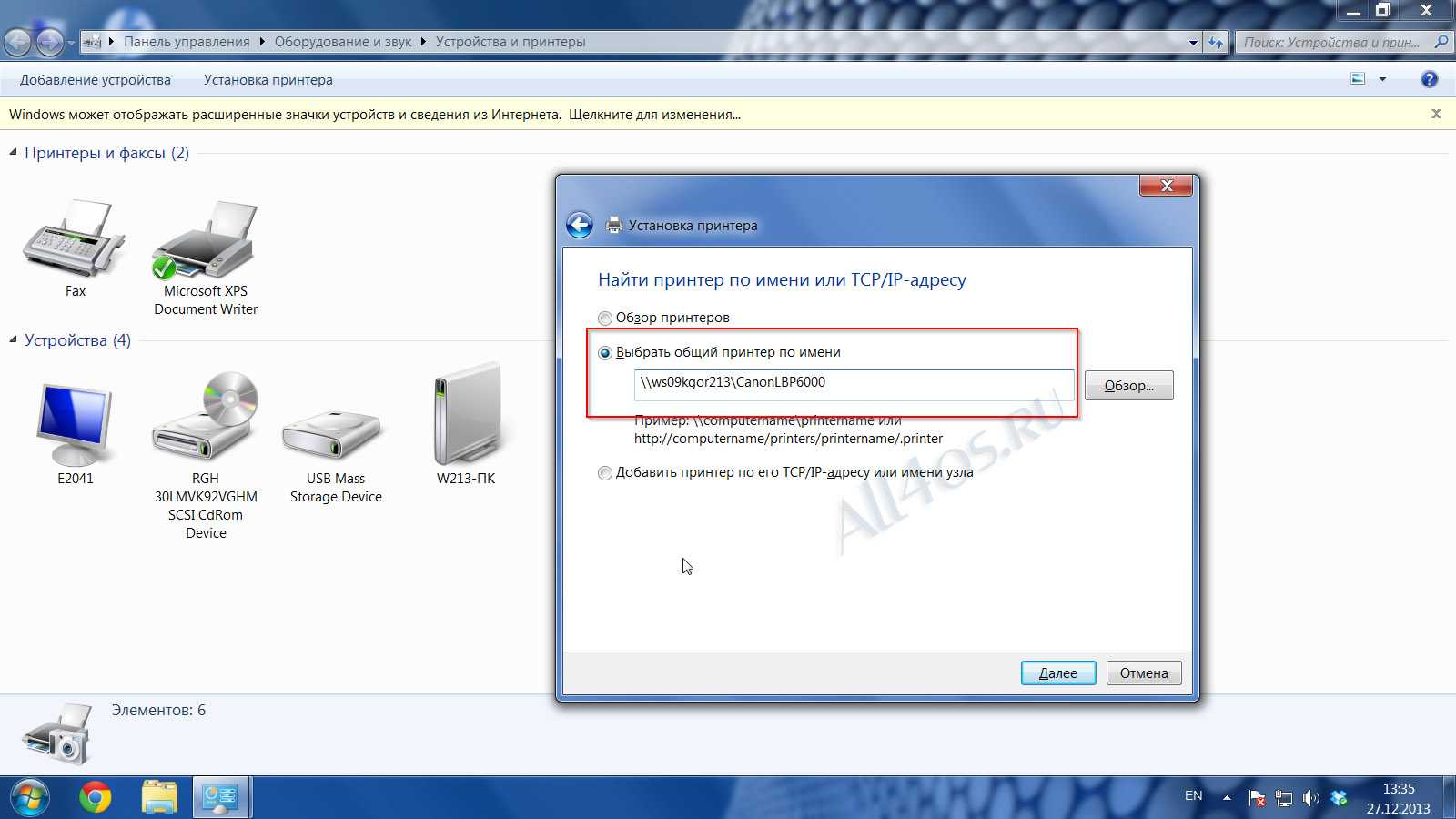Launch Google Chrome from taskbar
Viewport: 1456px width, 819px height.
95,798
